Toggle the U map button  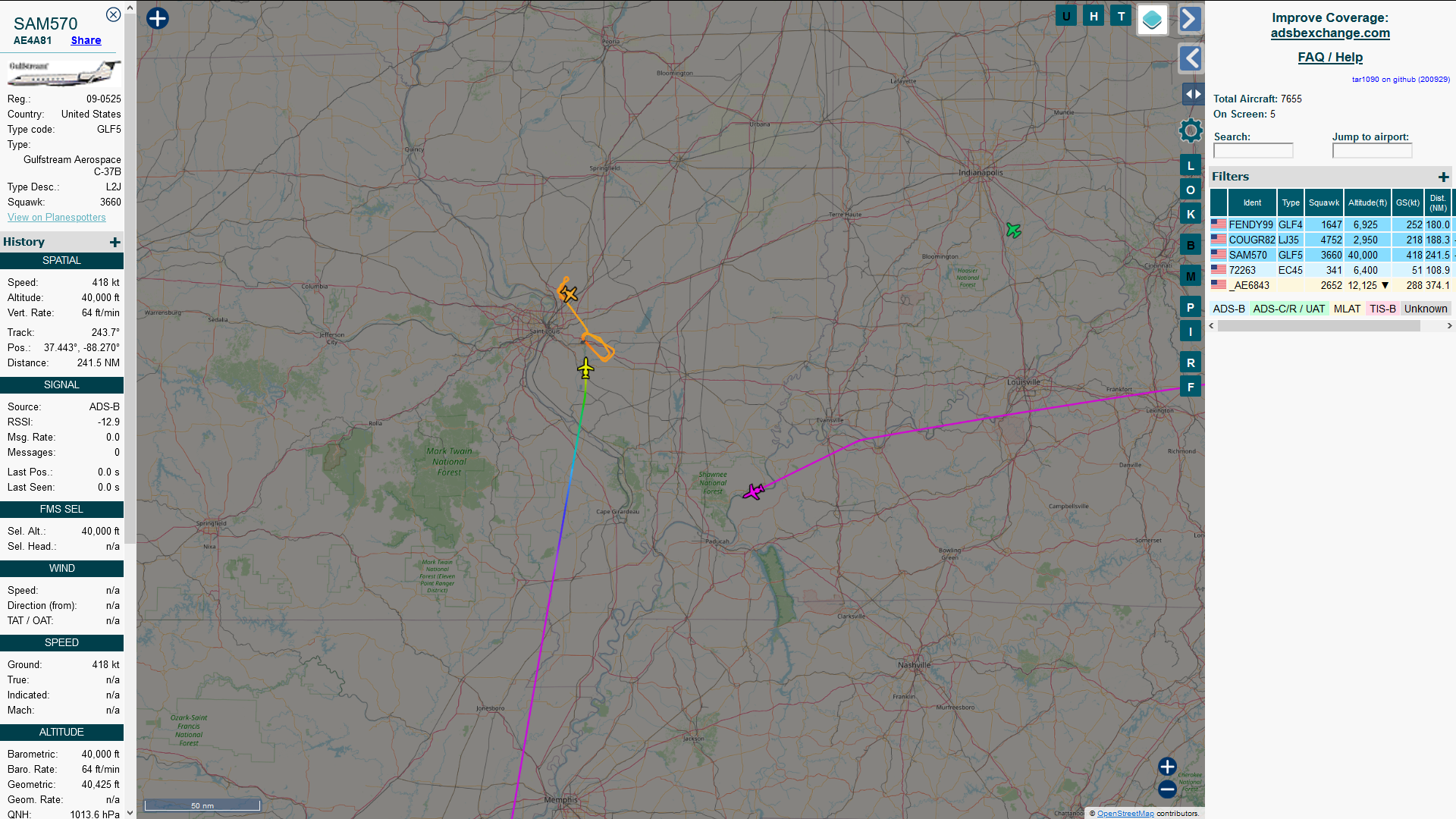(x=1066, y=16)
